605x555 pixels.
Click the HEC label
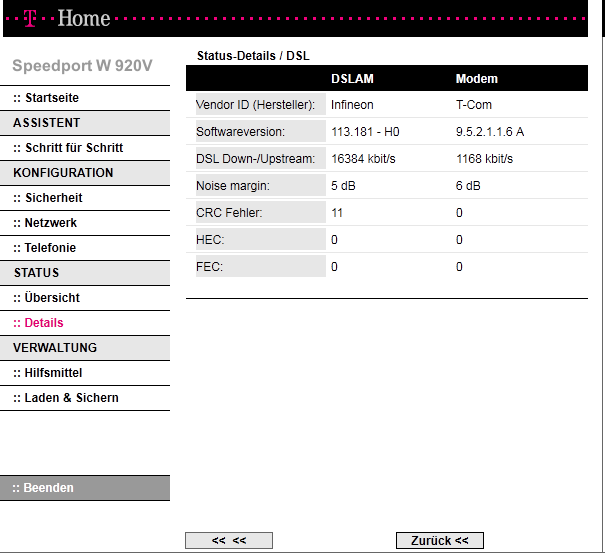210,240
